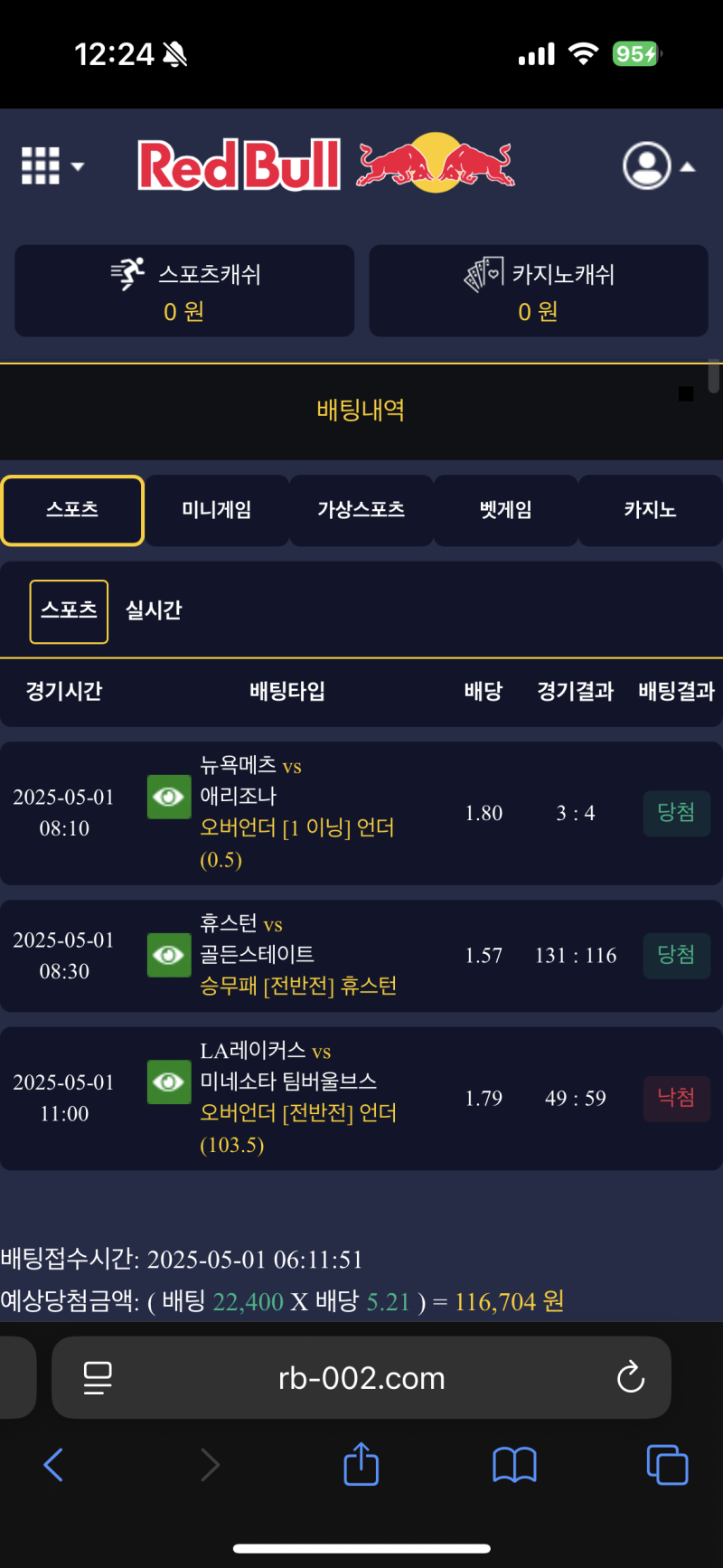Viewport: 723px width, 1568px height.
Task: Tap the rb-002.com address field
Action: 361,1378
